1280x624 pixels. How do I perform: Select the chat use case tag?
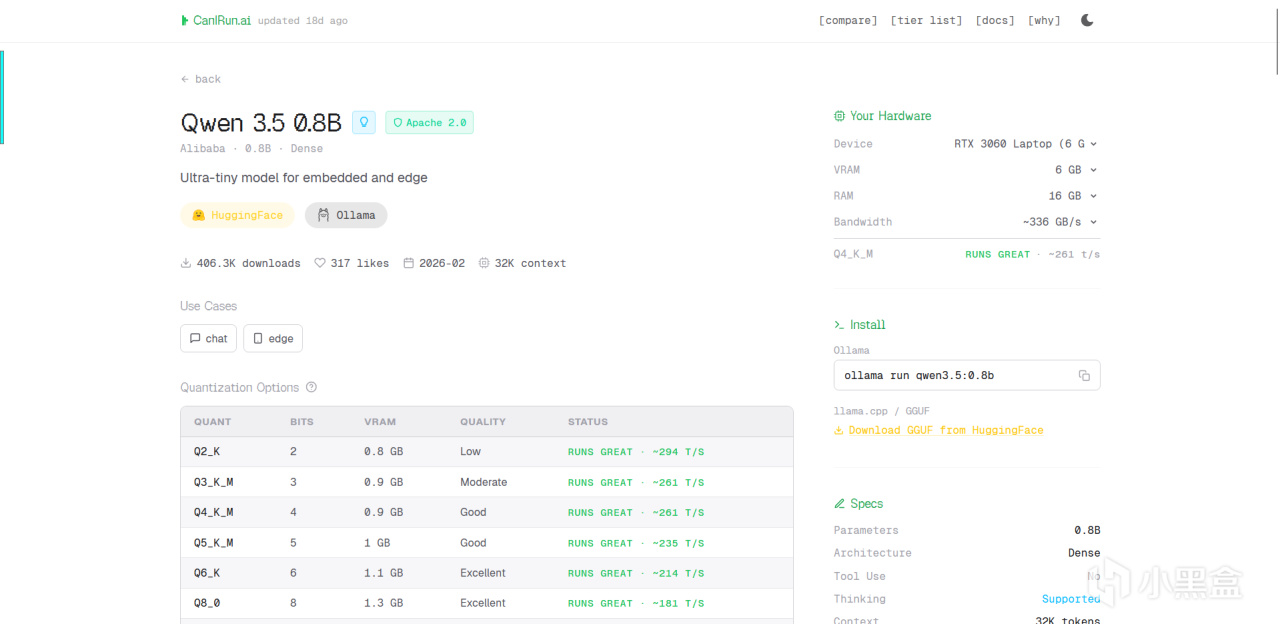click(208, 338)
